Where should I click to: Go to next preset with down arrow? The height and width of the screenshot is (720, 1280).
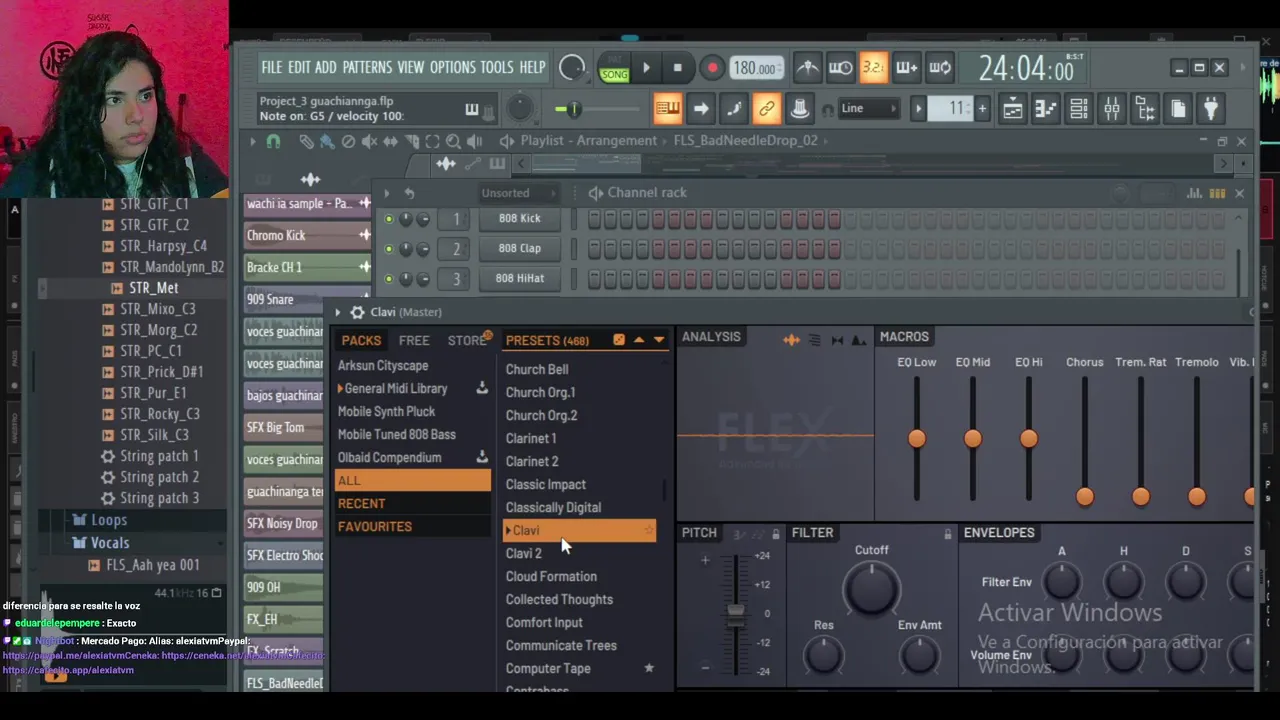point(658,341)
